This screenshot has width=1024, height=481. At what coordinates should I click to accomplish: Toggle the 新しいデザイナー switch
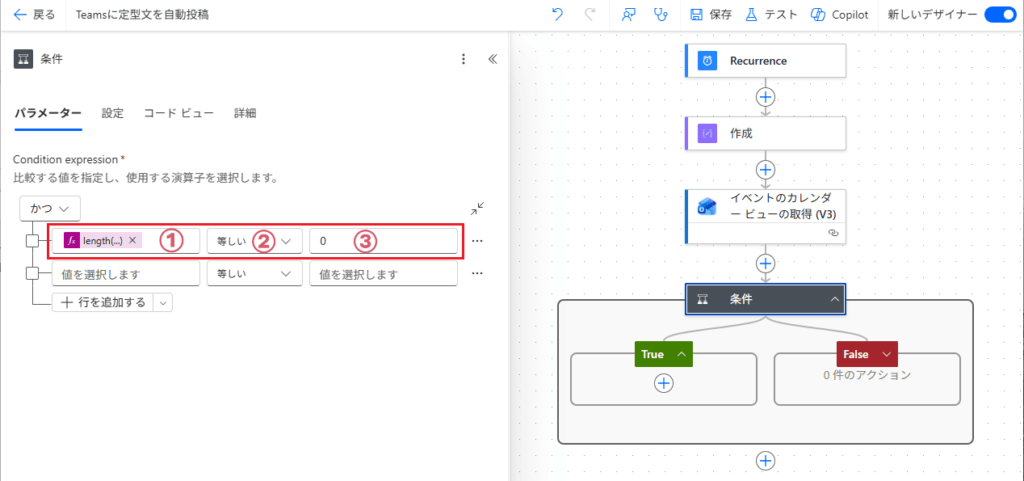click(x=999, y=15)
